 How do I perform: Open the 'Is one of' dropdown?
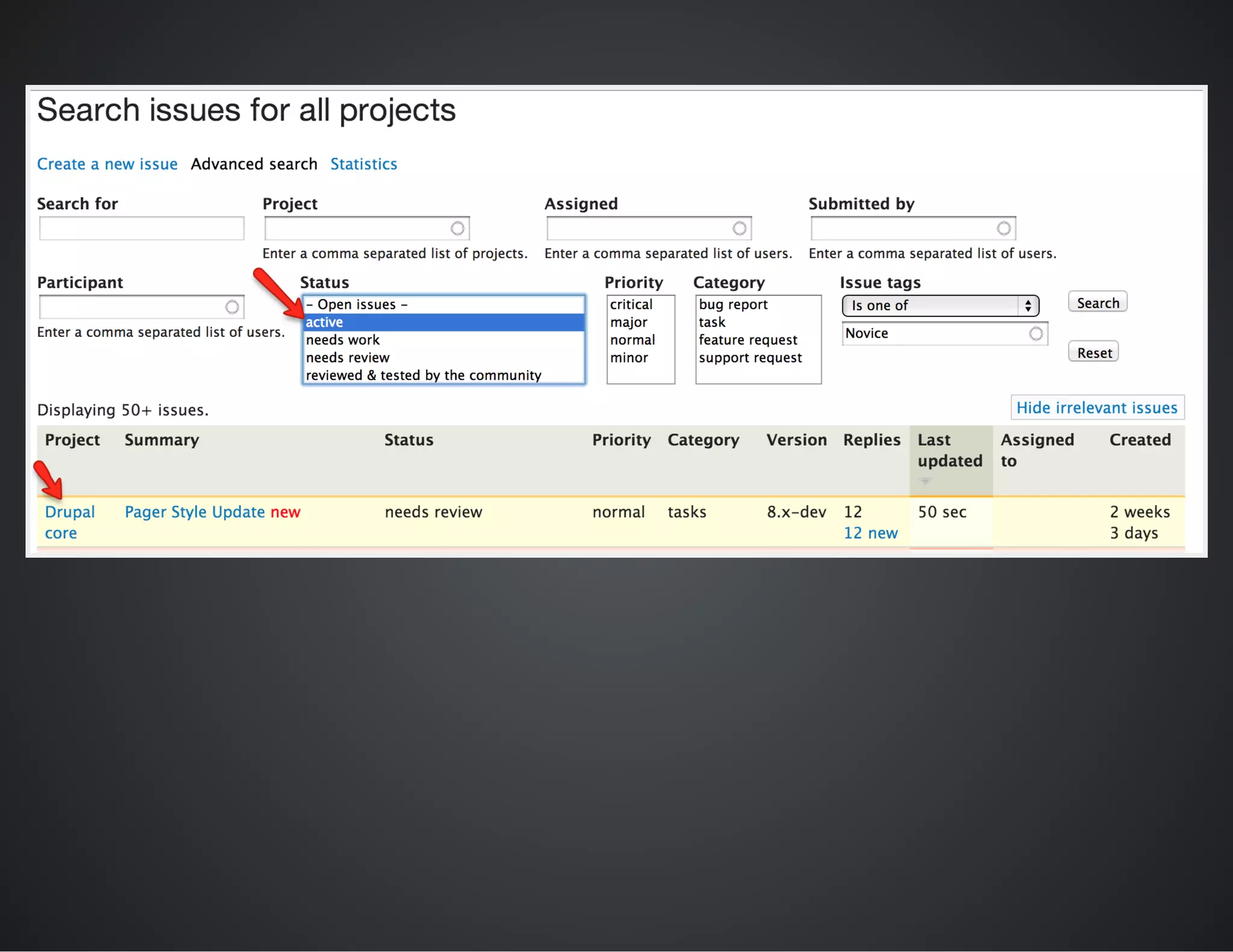point(940,306)
